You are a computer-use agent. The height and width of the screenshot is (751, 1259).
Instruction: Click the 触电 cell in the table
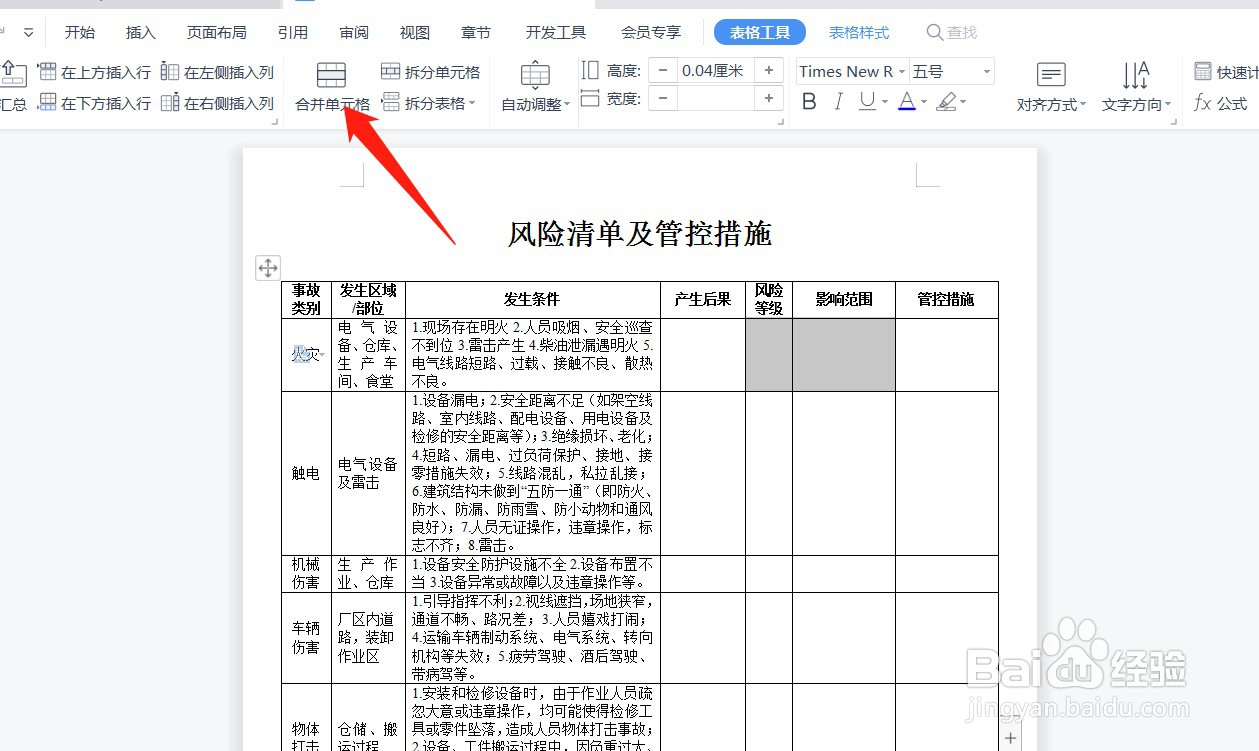[x=306, y=473]
